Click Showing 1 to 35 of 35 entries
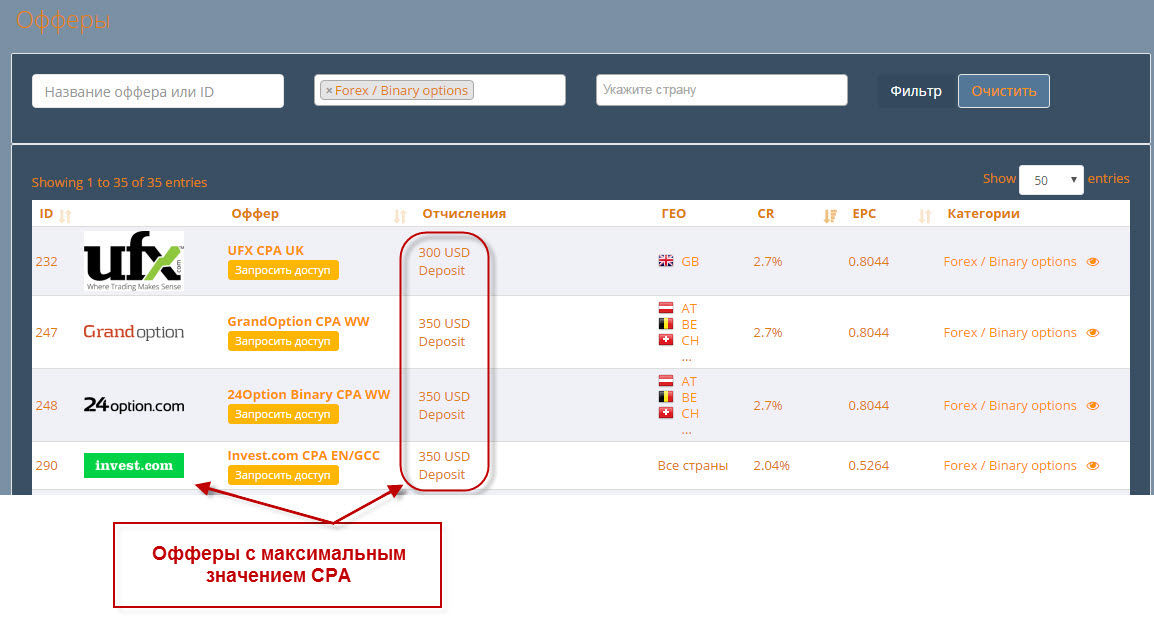1154x627 pixels. [x=119, y=183]
